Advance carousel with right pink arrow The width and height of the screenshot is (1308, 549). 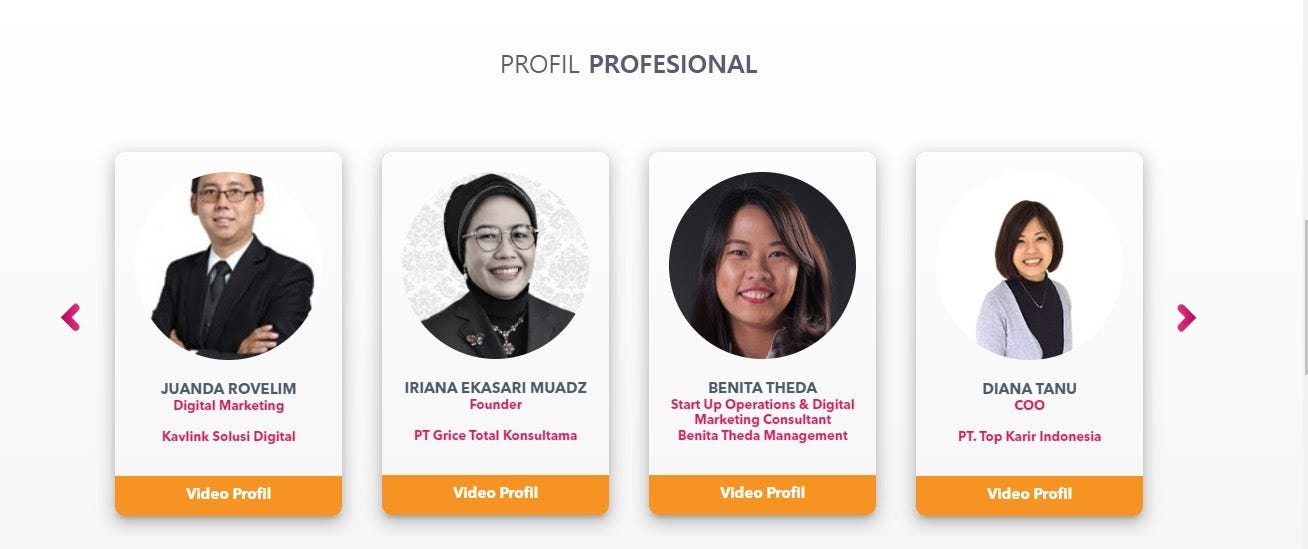point(1186,318)
